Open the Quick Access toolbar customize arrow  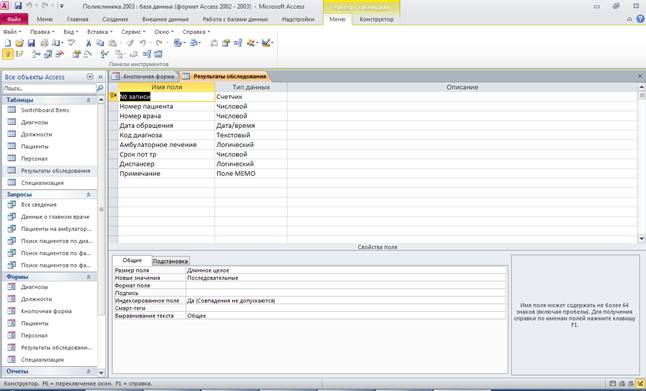tap(62, 6)
